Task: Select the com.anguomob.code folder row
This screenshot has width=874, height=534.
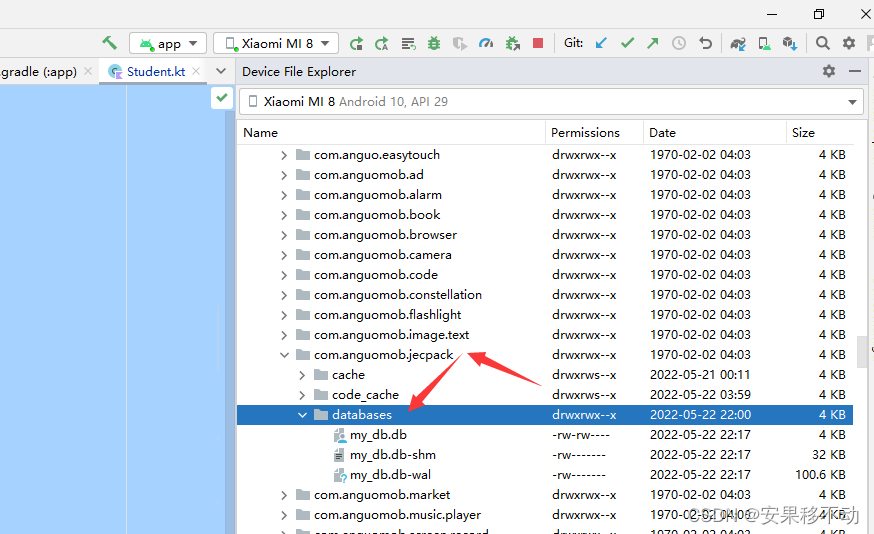Action: pyautogui.click(x=545, y=275)
